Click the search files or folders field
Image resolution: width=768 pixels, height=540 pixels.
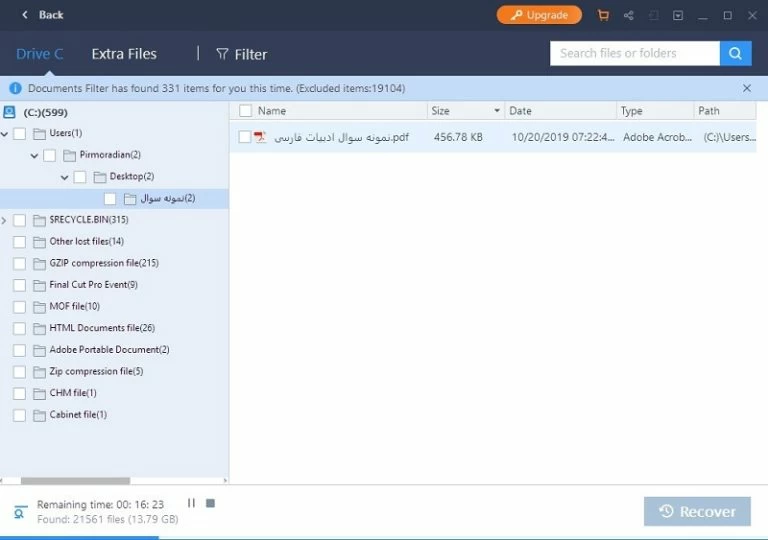(634, 53)
